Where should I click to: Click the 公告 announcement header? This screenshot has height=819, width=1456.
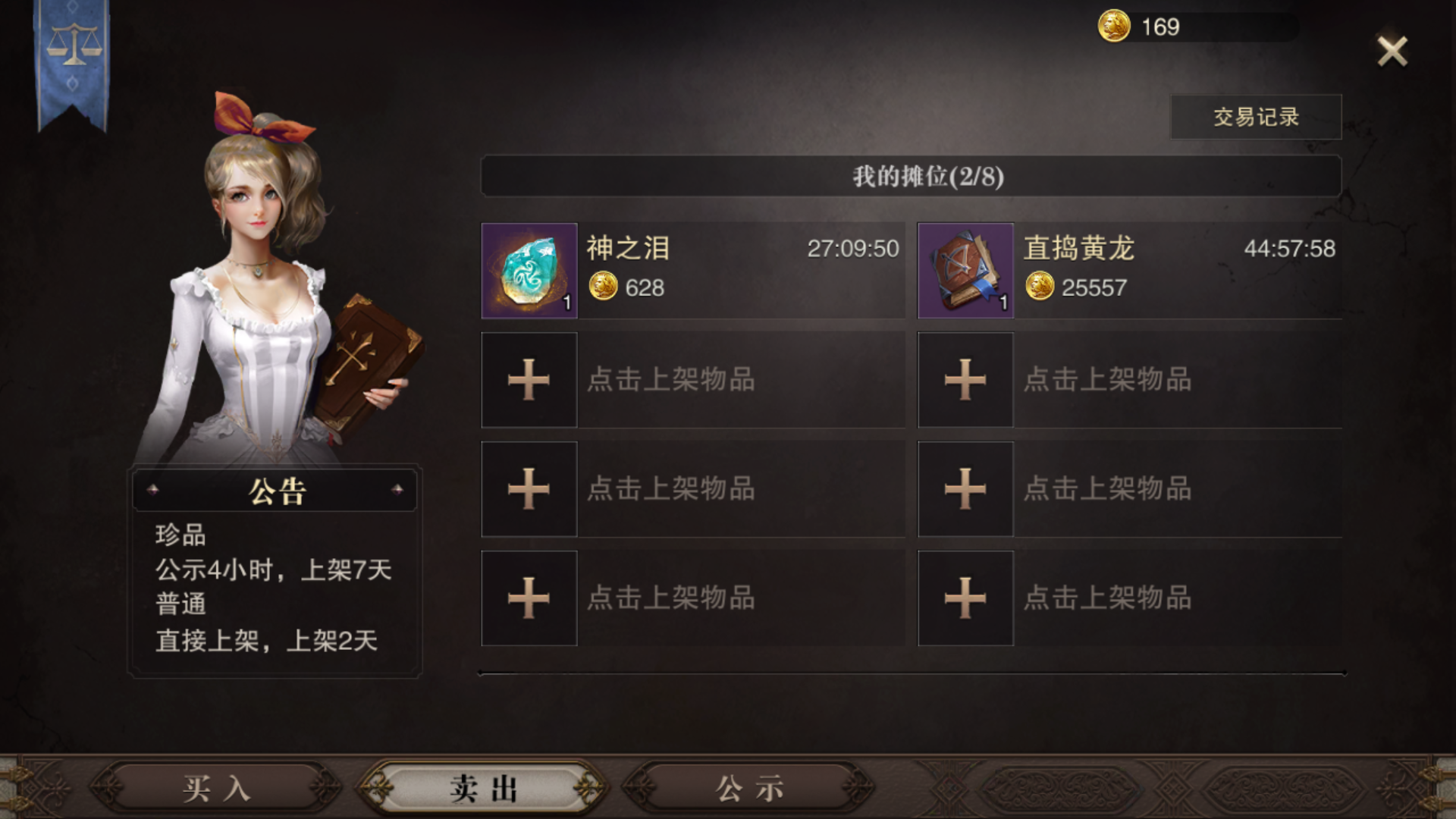click(x=275, y=491)
